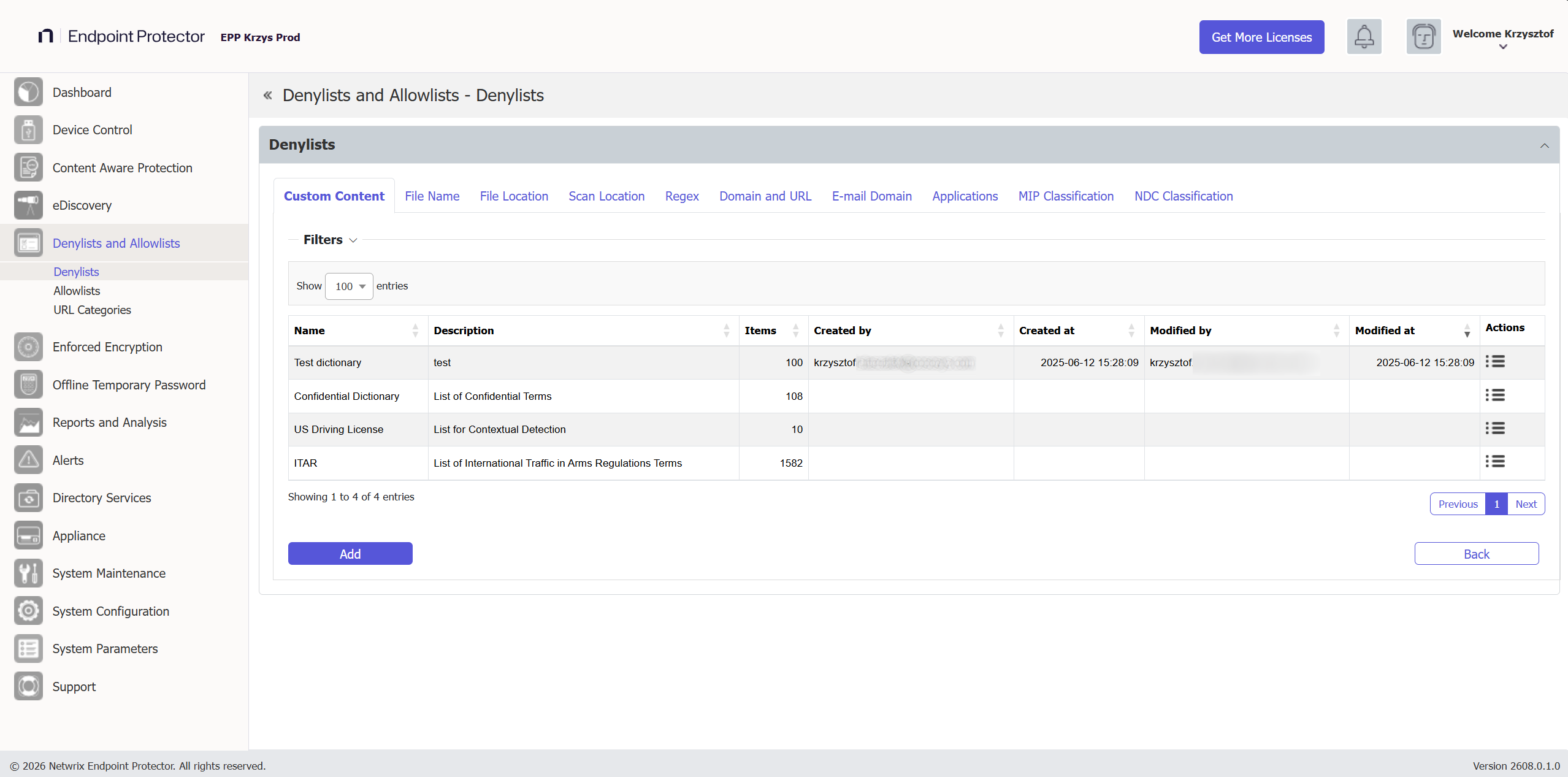Screen dimensions: 1568x777
Task: Open URL Categories in sidebar submenu
Action: point(92,310)
